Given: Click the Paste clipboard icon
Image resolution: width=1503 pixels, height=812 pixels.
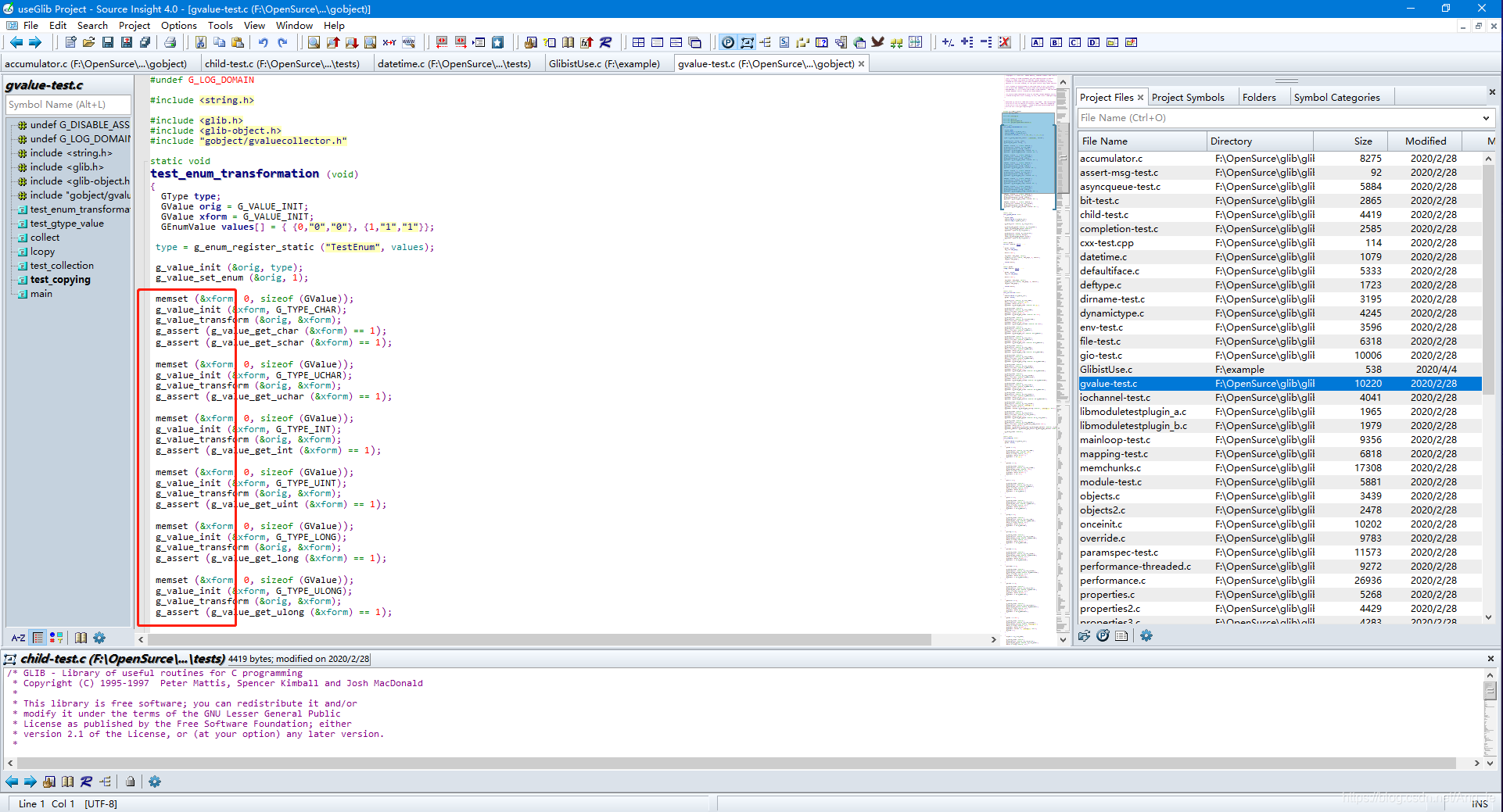Looking at the screenshot, I should tap(238, 42).
